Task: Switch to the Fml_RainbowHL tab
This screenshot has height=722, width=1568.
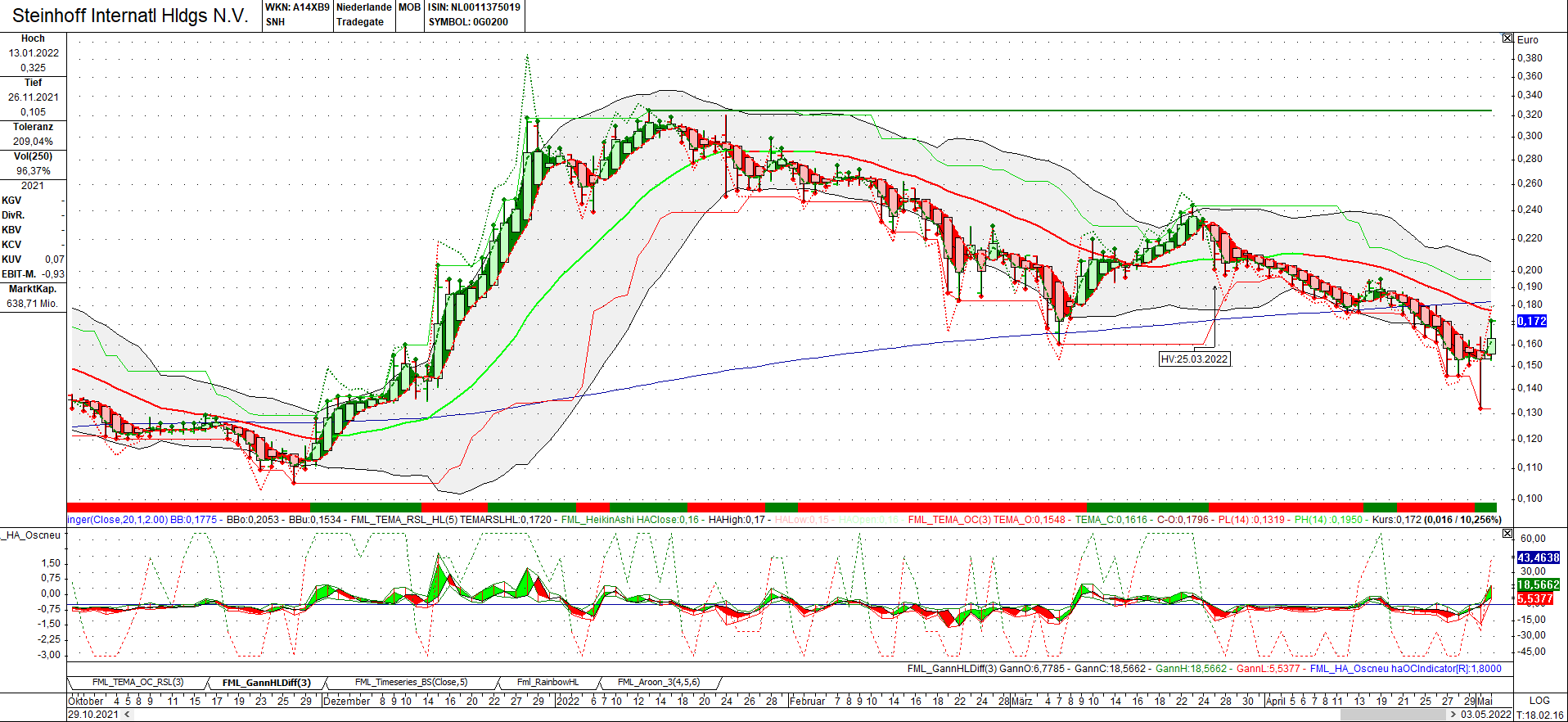Action: click(547, 682)
